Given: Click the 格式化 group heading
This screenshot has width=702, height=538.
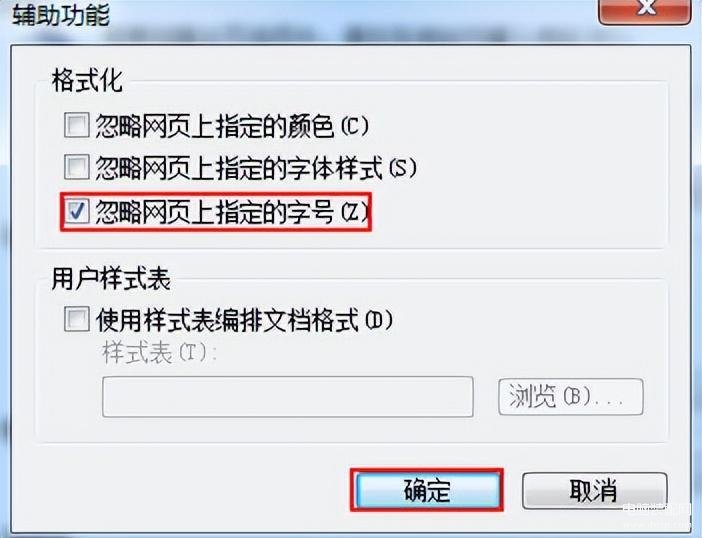Looking at the screenshot, I should click(87, 80).
